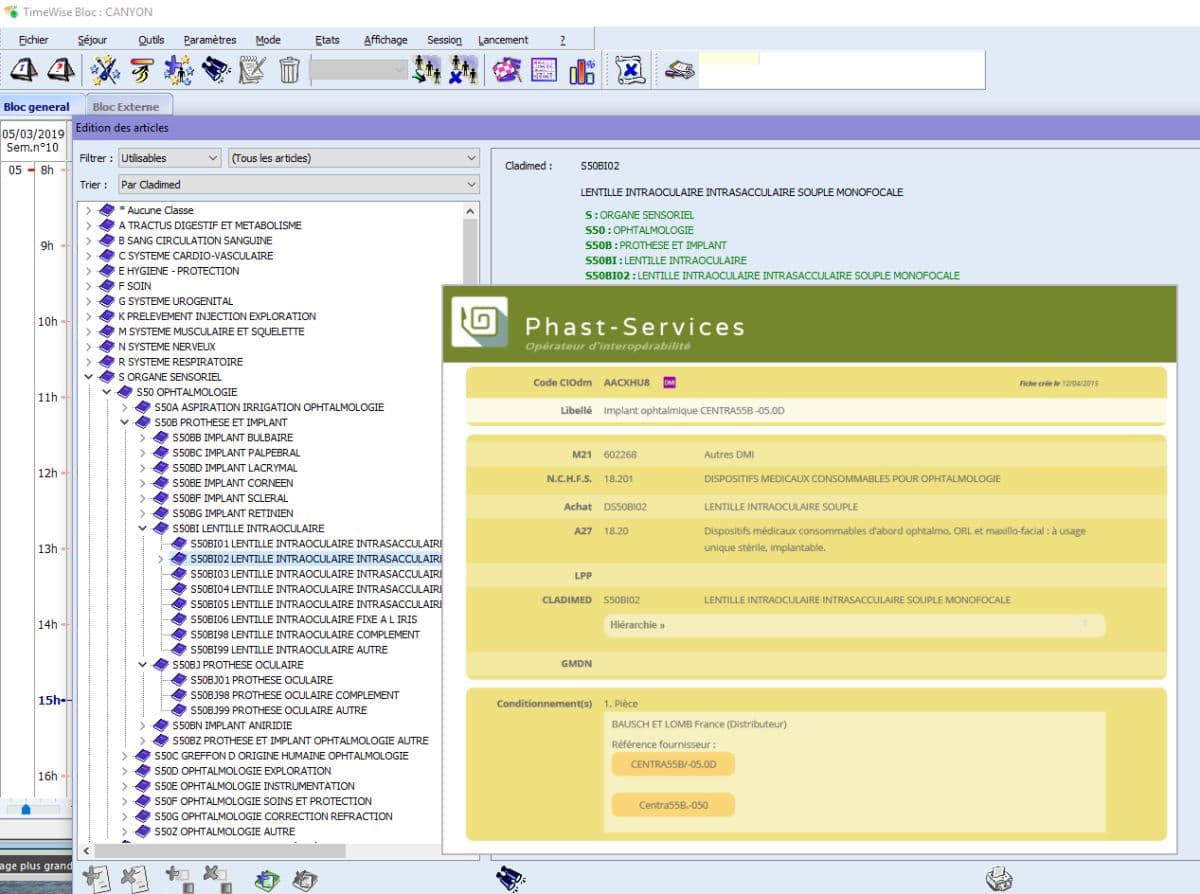The width and height of the screenshot is (1200, 894).
Task: Select C SYSTEME CARDIO-VASCULAIRE in tree
Action: click(196, 255)
